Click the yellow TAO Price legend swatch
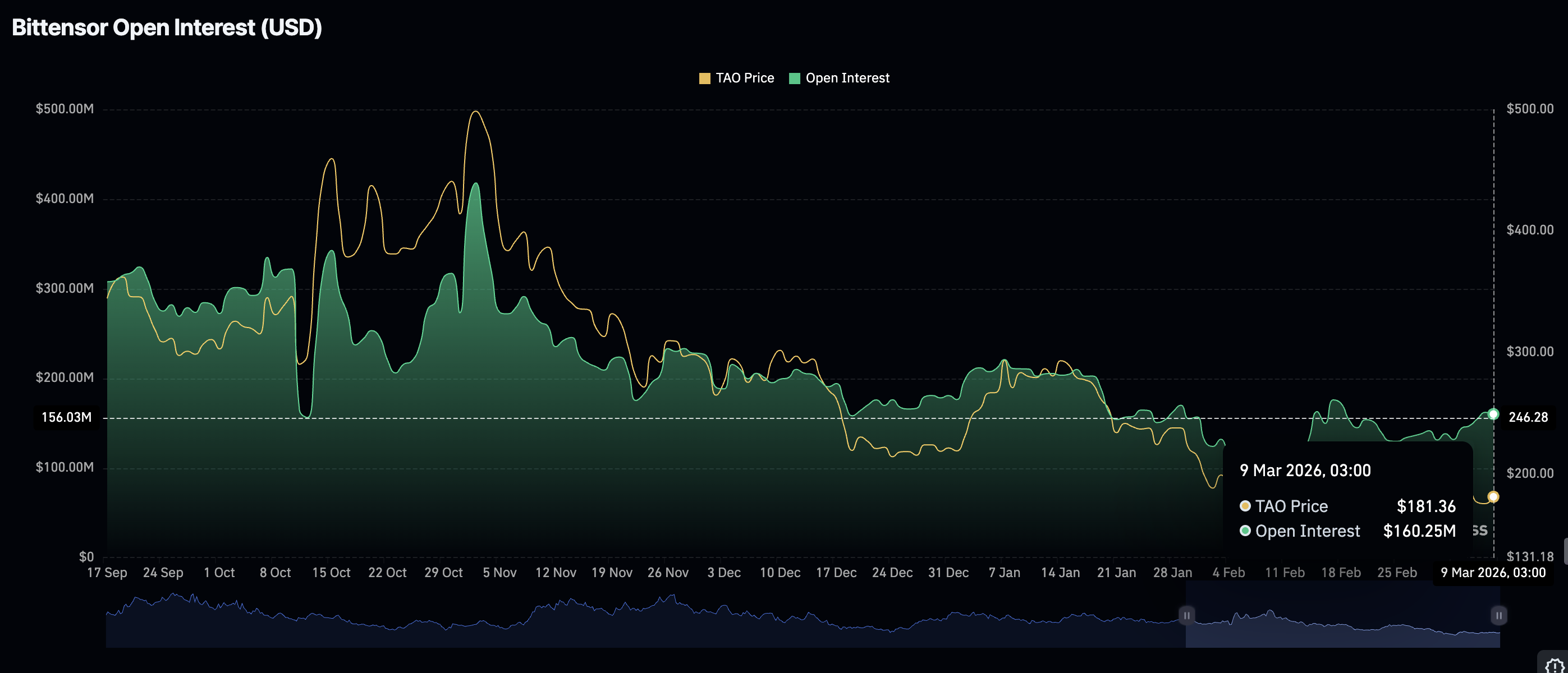 point(704,79)
